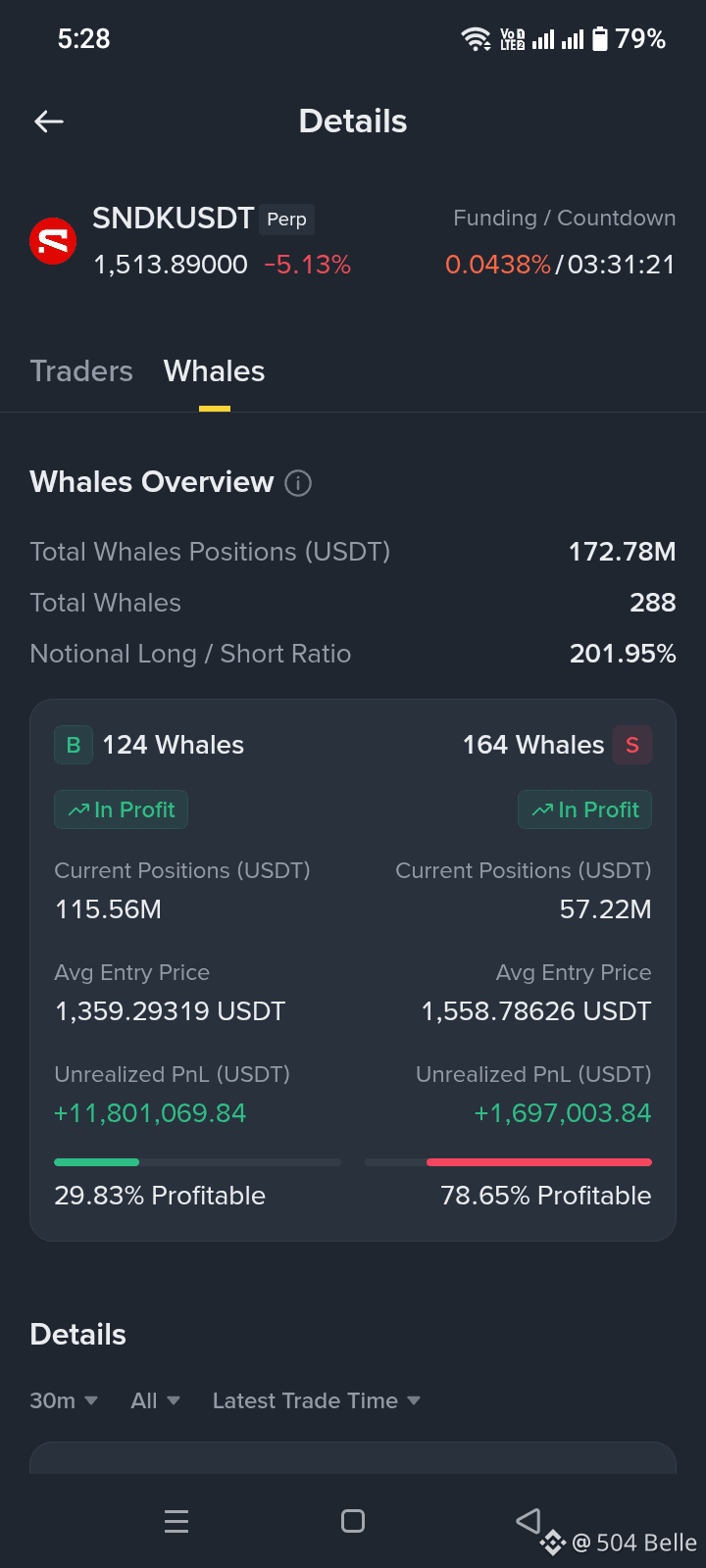
Task: Tap the long side In Profit tag
Action: (x=121, y=809)
